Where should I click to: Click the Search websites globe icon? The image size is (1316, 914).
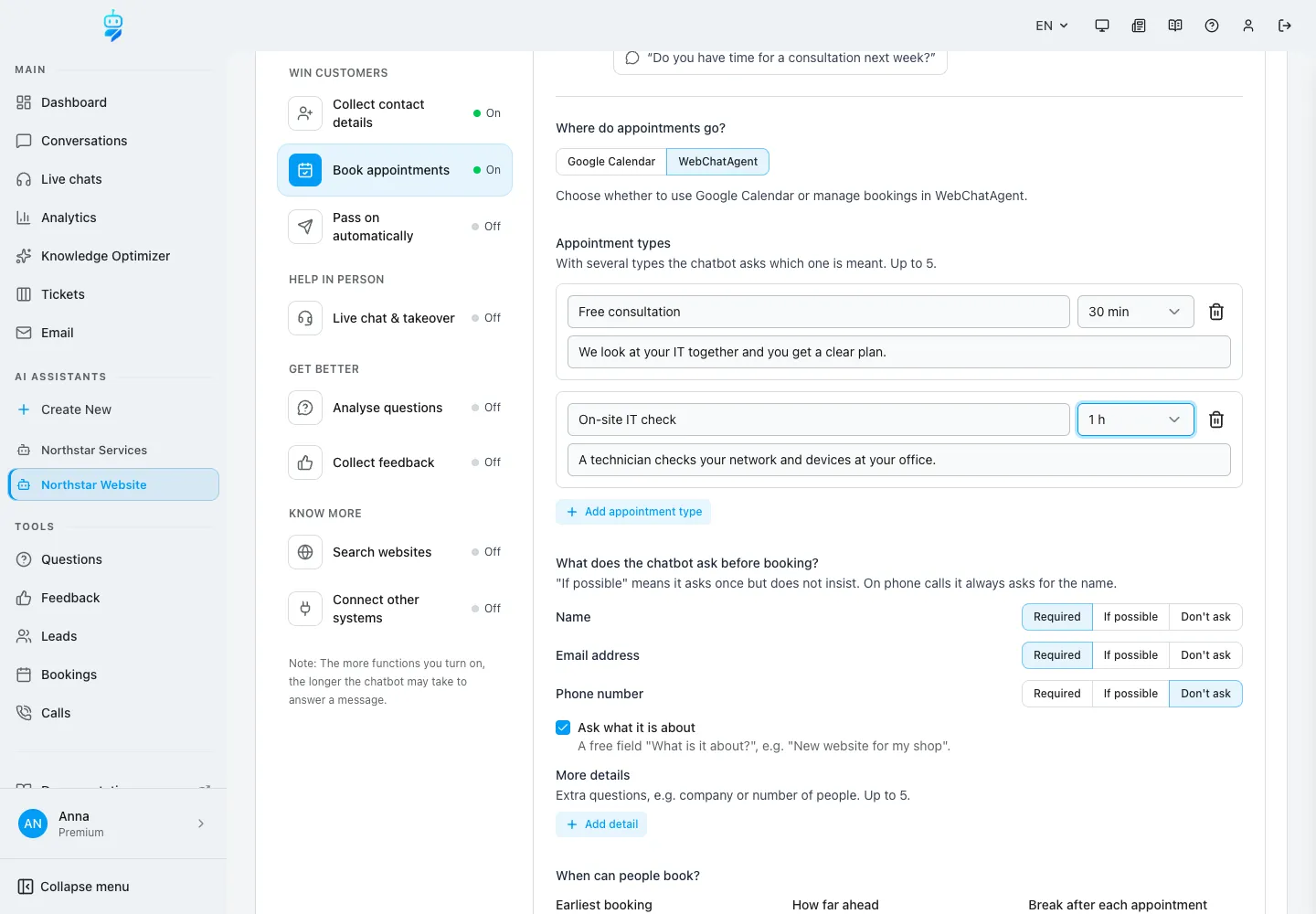(x=305, y=552)
